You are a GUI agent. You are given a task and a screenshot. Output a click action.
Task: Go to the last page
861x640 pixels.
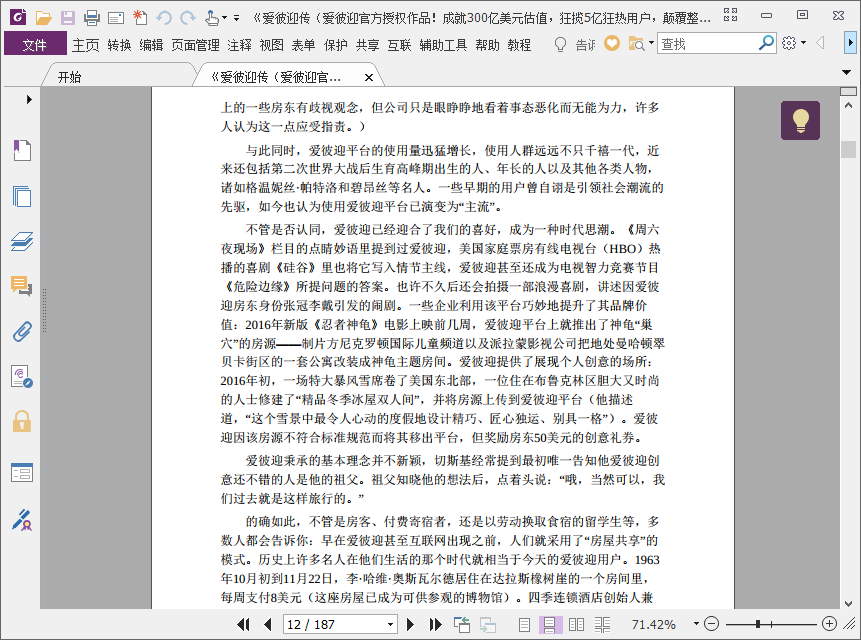(x=435, y=624)
